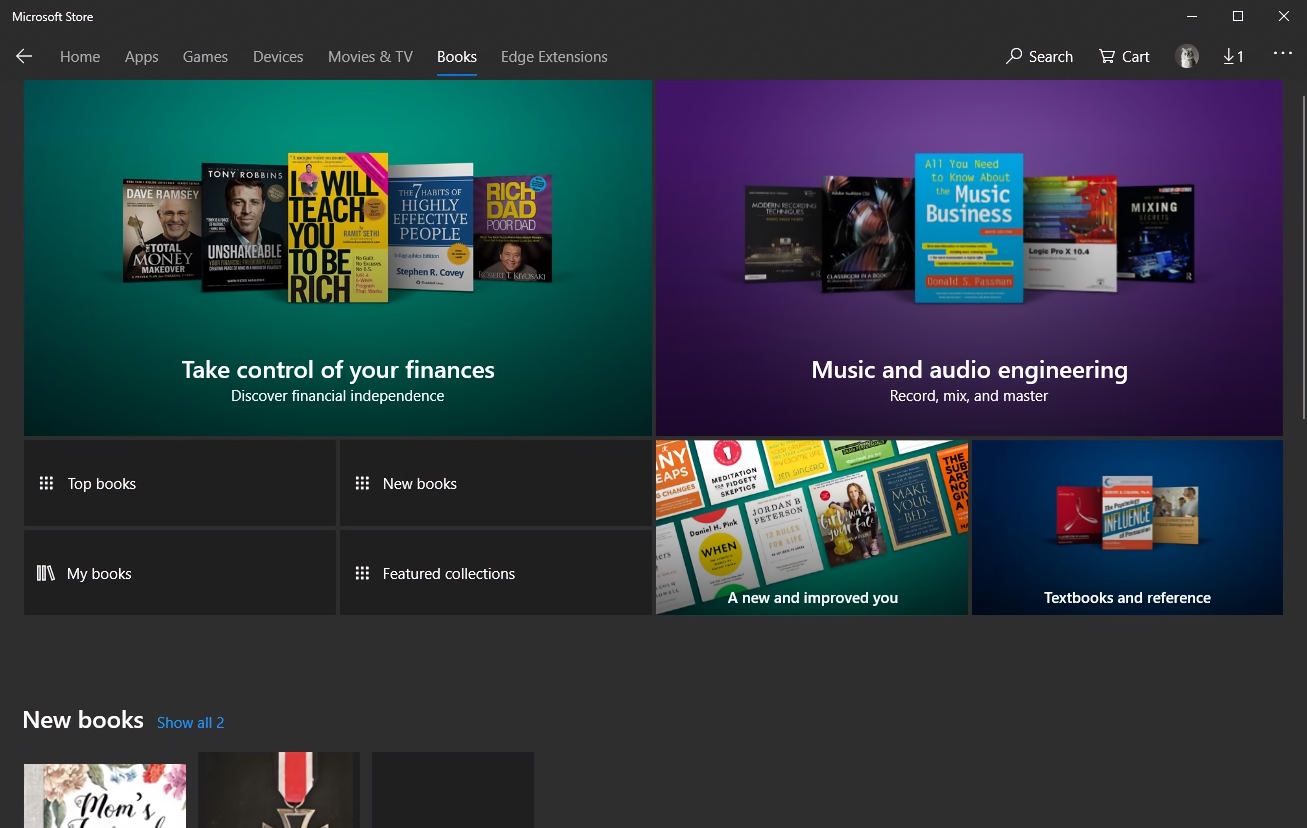Viewport: 1307px width, 828px height.
Task: Click the account profile picture
Action: pyautogui.click(x=1187, y=56)
